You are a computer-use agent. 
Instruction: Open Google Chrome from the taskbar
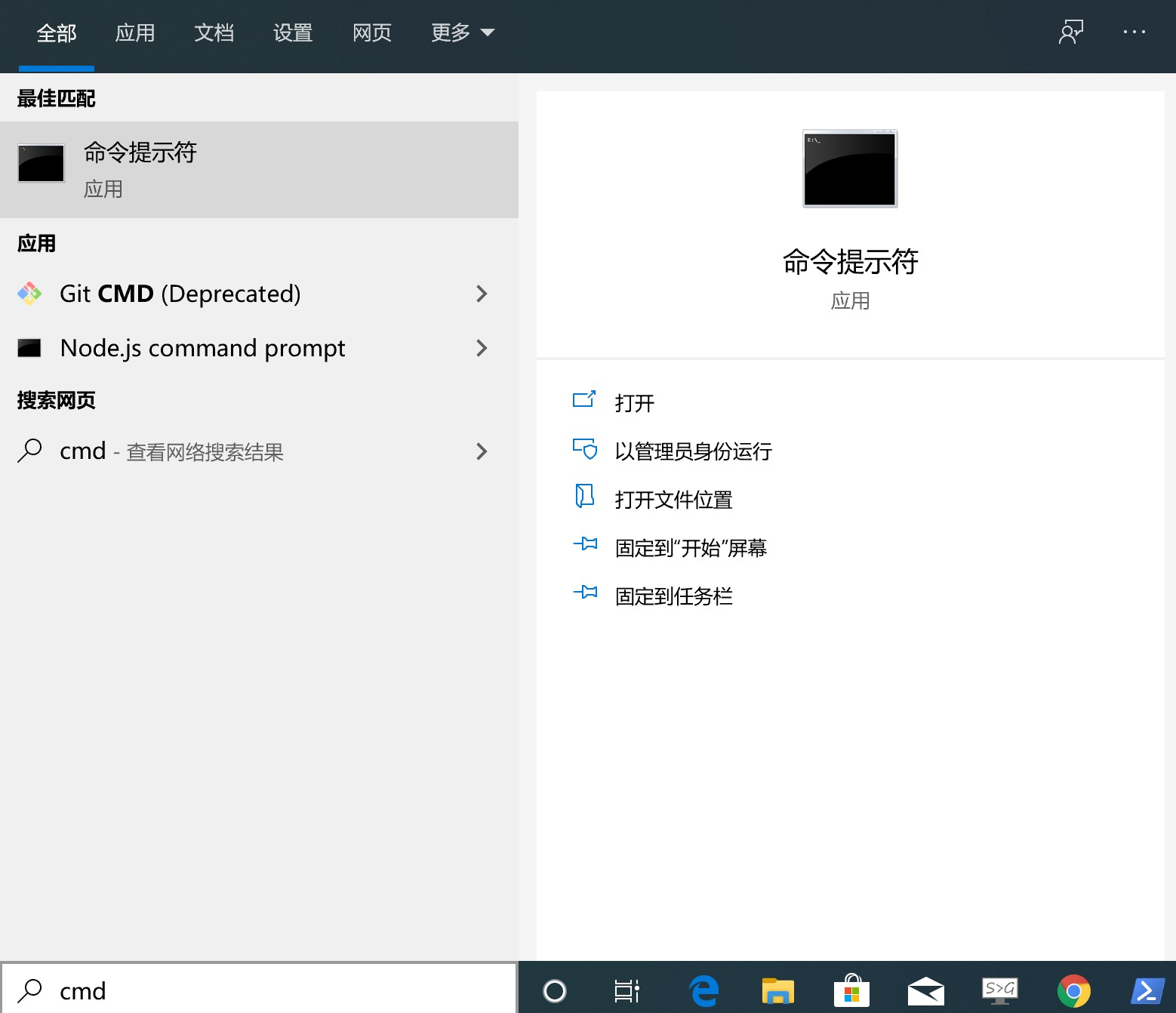(1073, 990)
